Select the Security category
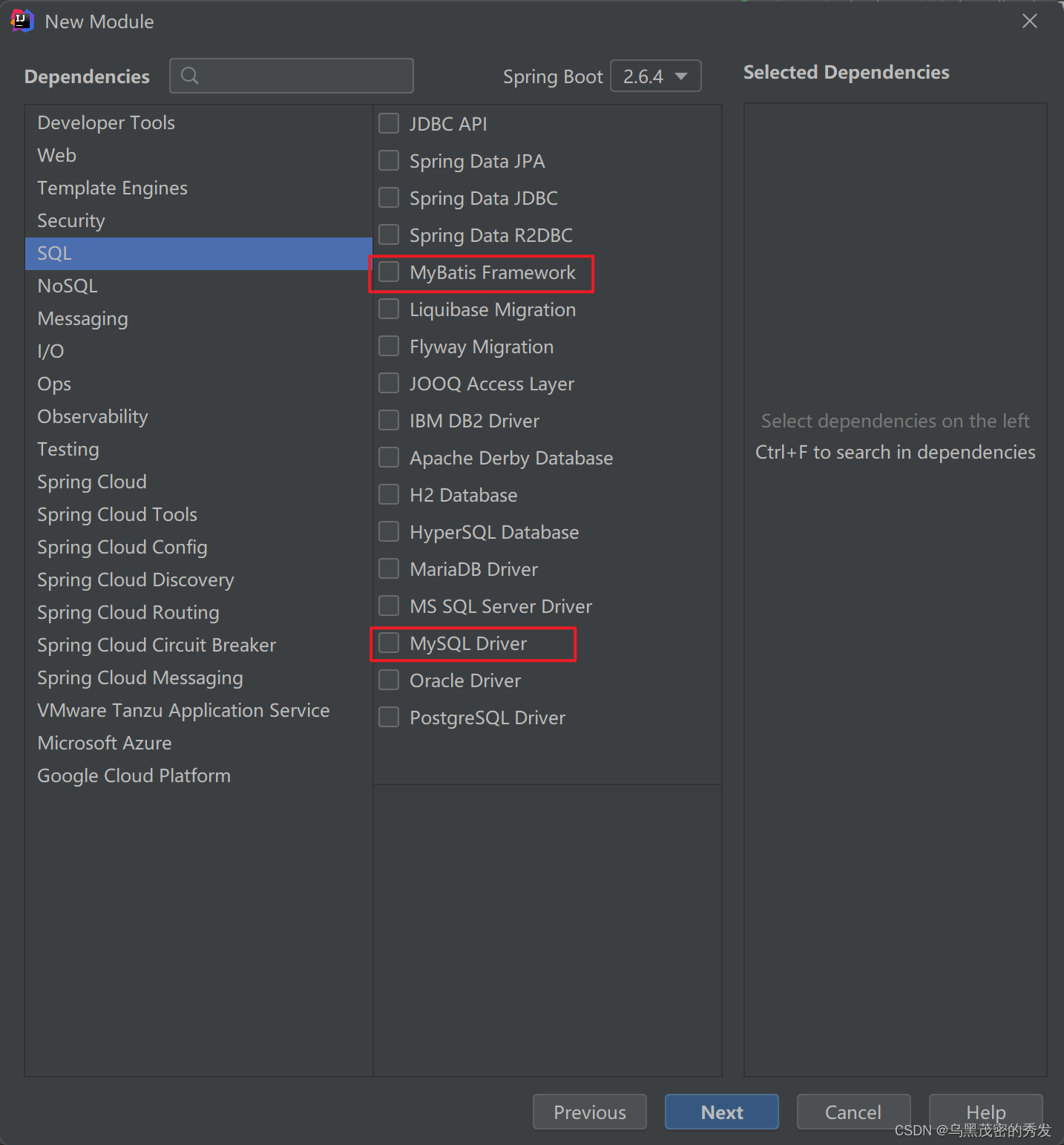This screenshot has height=1145, width=1064. coord(199,221)
